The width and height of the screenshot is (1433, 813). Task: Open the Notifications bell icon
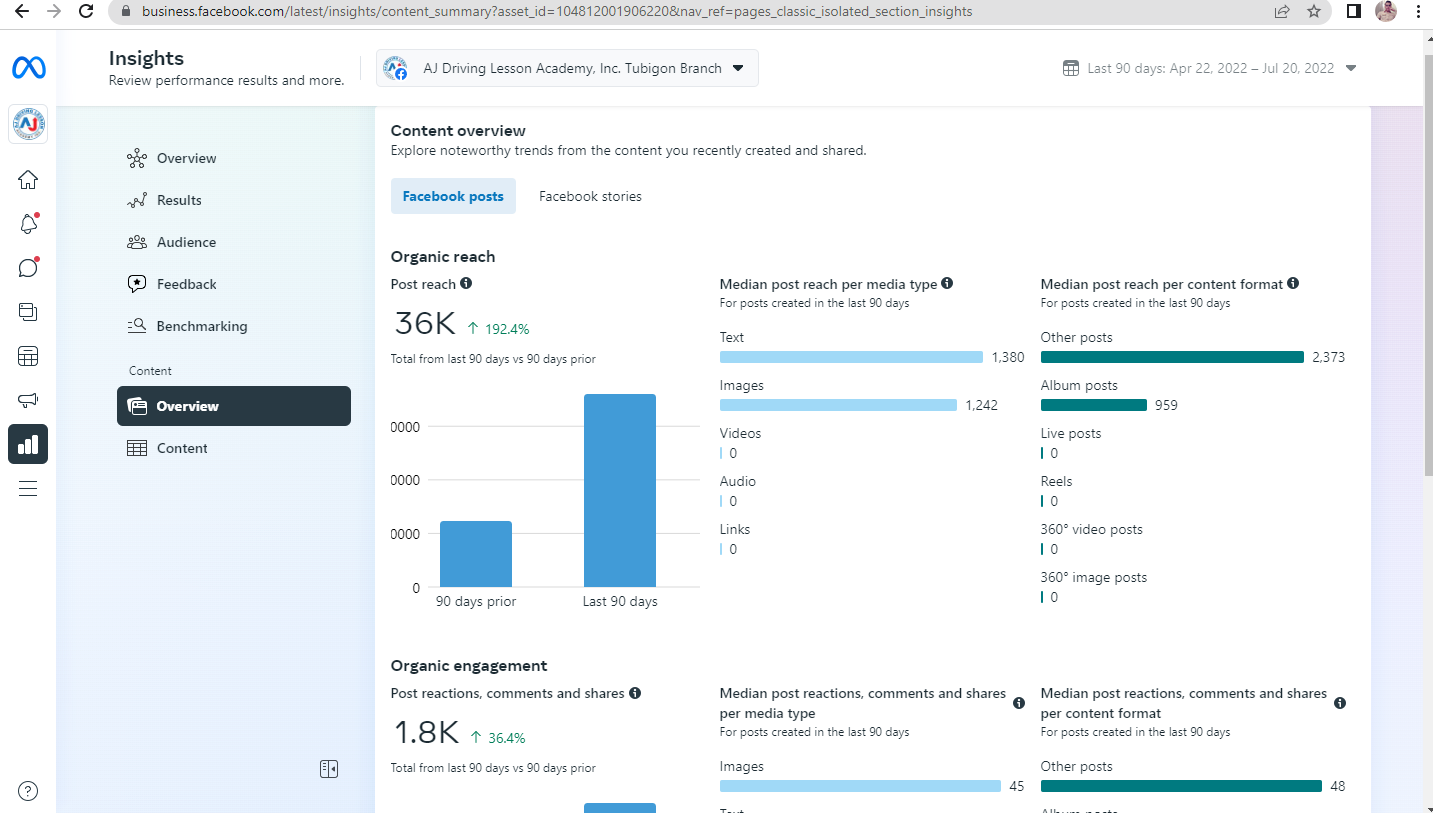(28, 224)
